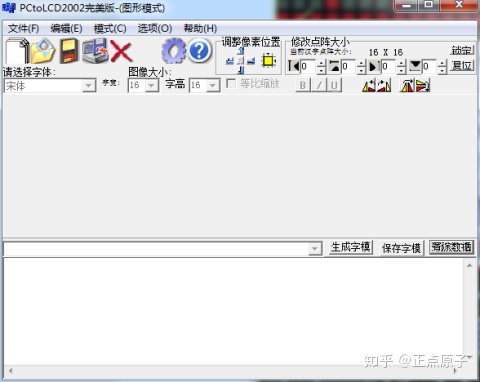Screen dimensions: 480x382
Task: Shift pixels down with the down arrow
Action: click(x=241, y=70)
